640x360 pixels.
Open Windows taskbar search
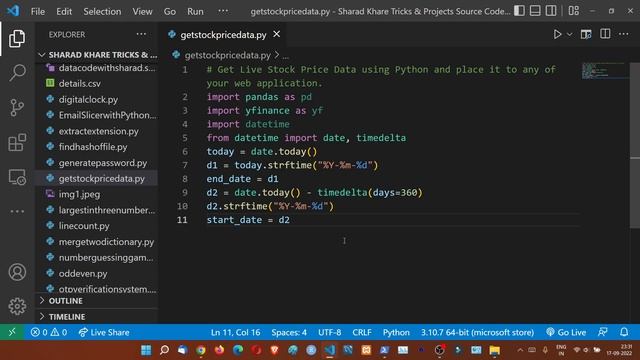point(164,350)
